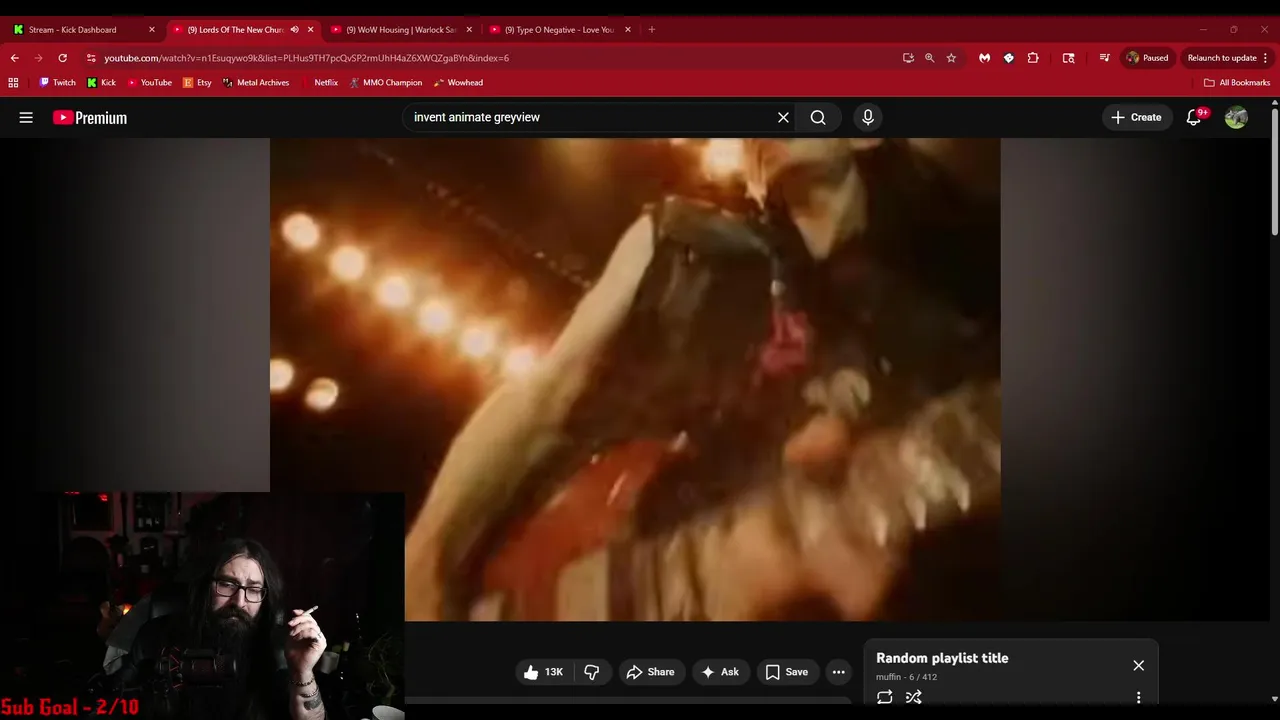Open media controls icon in toolbar
The height and width of the screenshot is (720, 1280).
[1104, 58]
